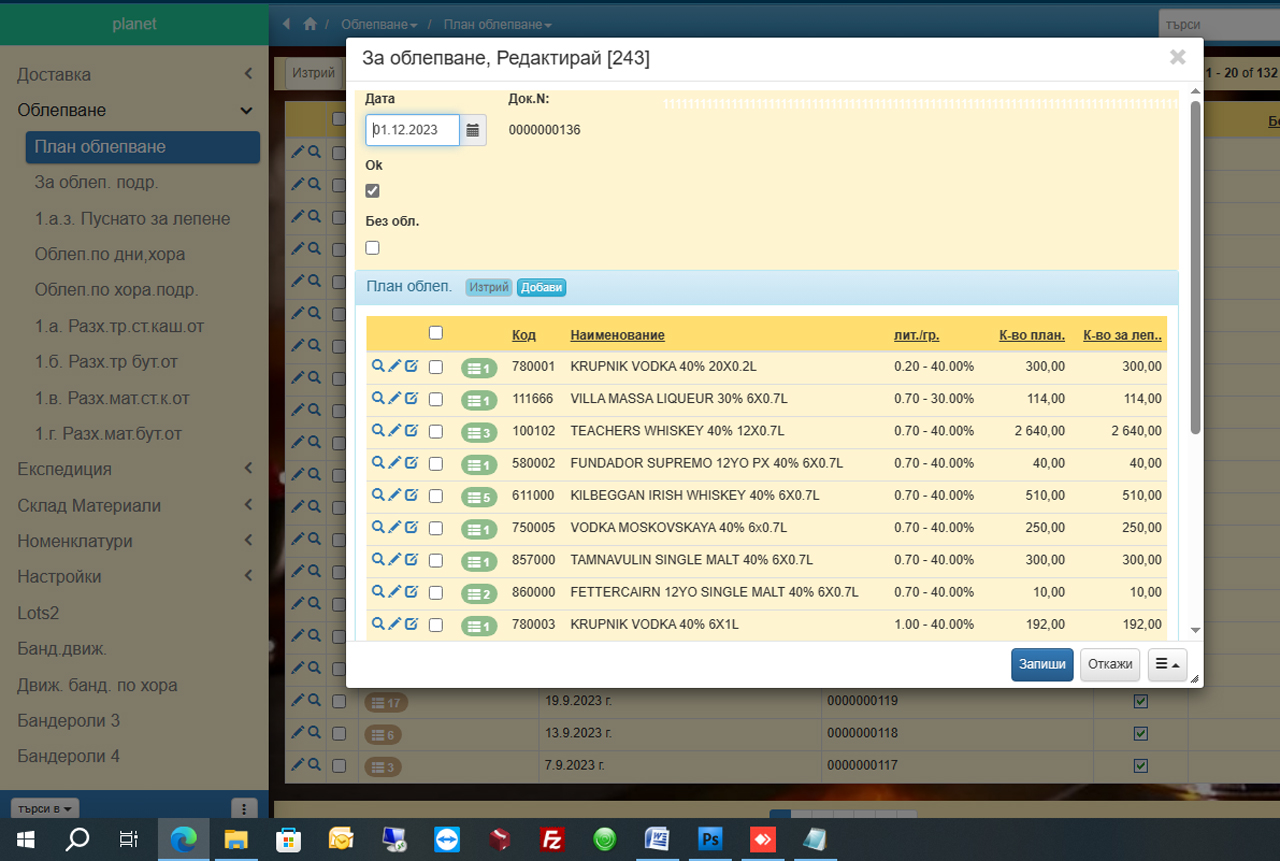This screenshot has height=861, width=1280.
Task: Sort table by Код column header
Action: (x=523, y=335)
